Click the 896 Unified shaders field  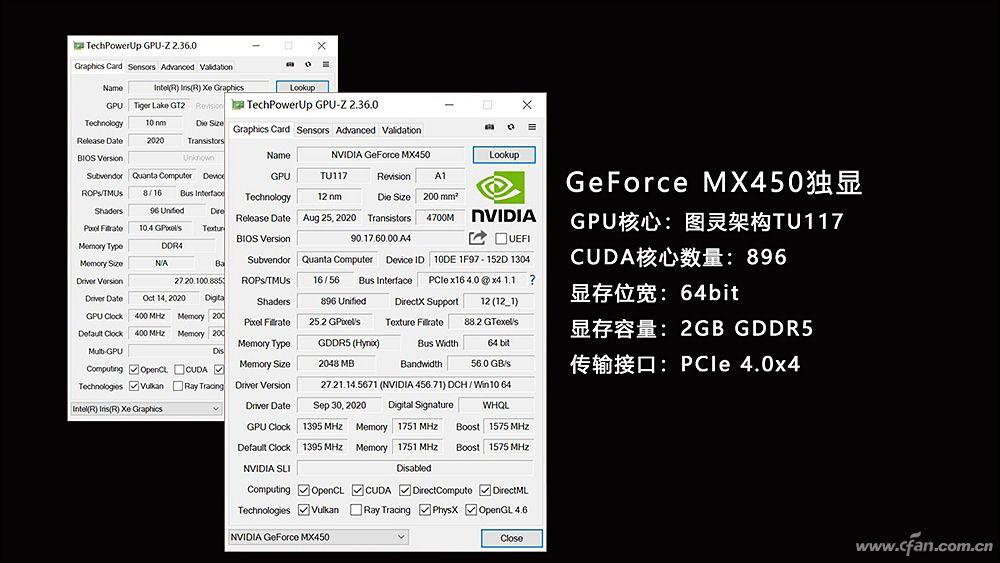pos(343,301)
